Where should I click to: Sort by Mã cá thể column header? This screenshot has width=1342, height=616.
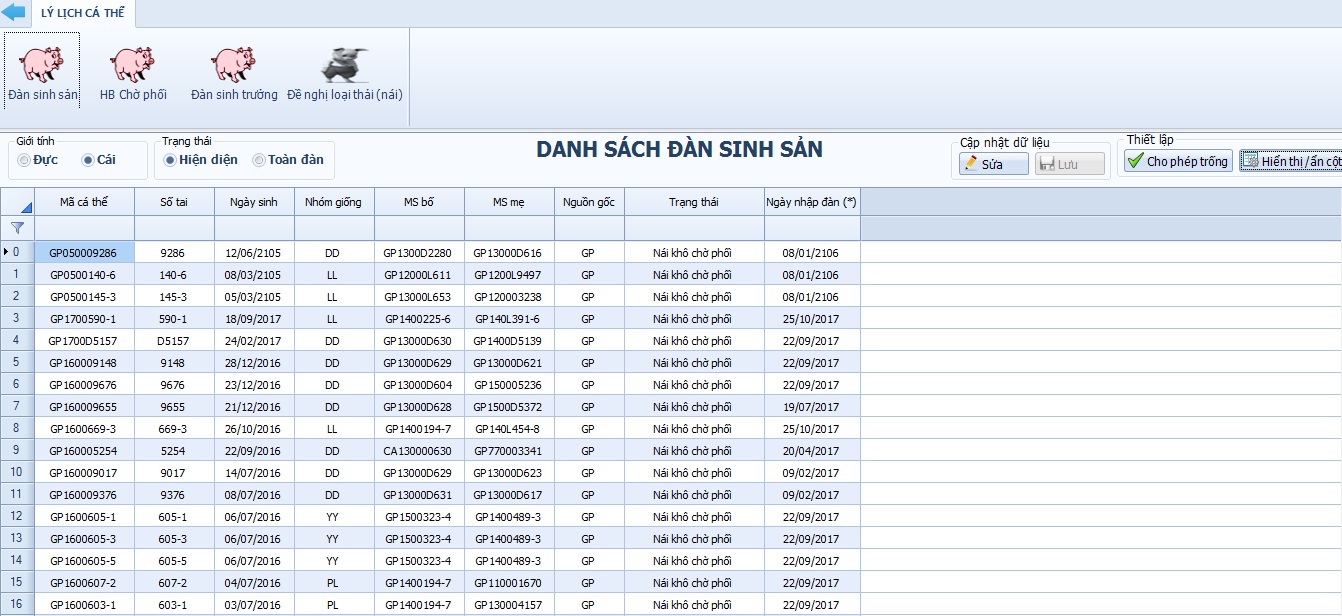click(84, 202)
